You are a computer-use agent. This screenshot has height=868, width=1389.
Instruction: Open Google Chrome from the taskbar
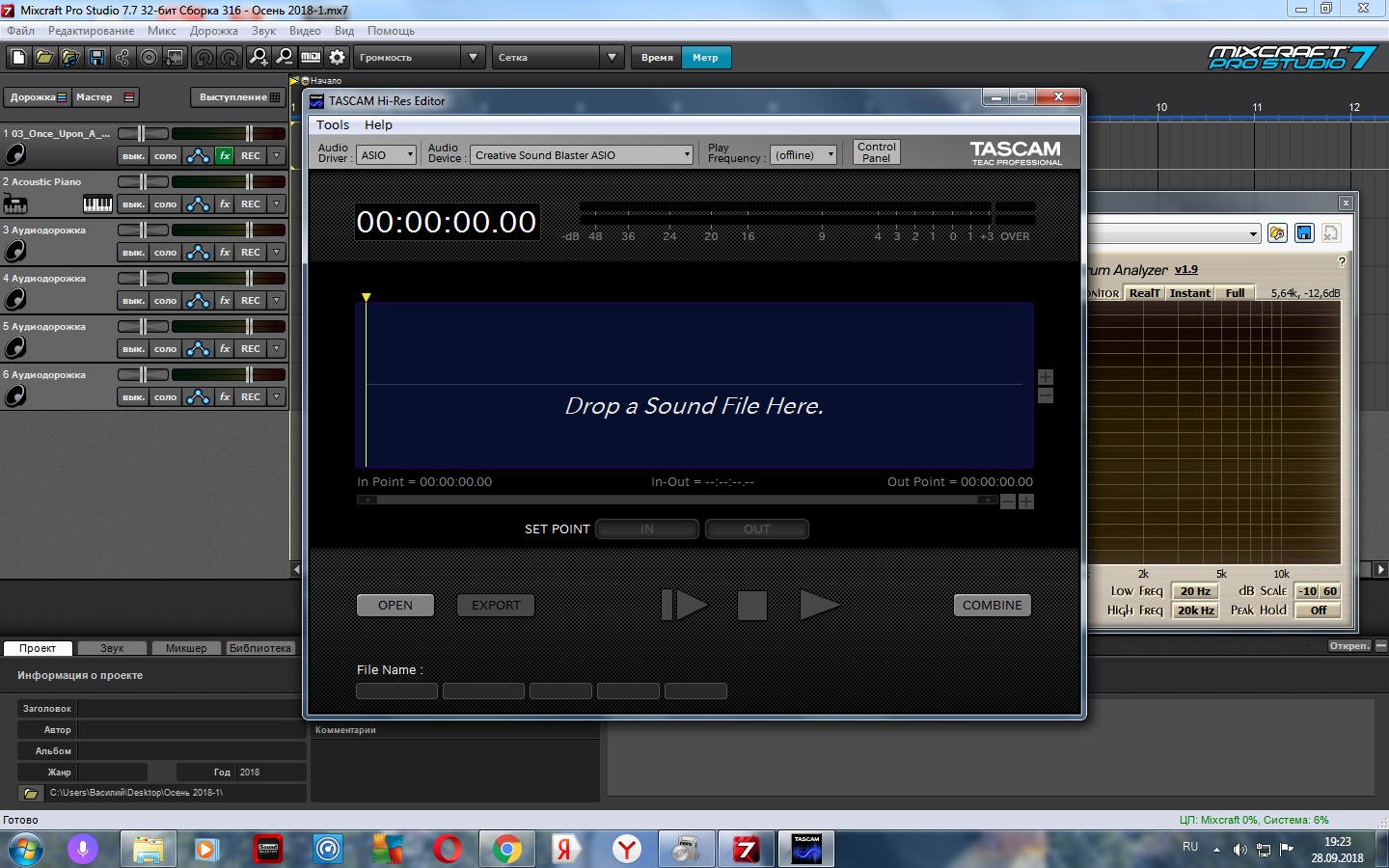(506, 849)
